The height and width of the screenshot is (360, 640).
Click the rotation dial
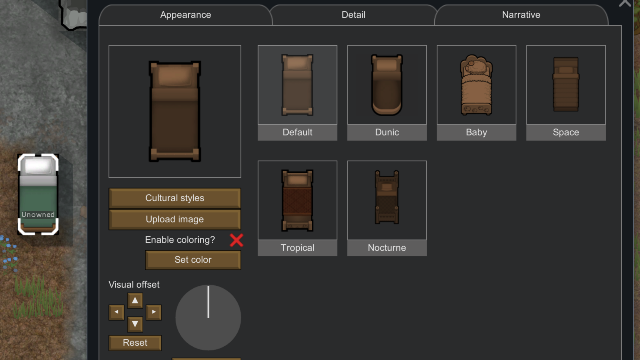[208, 318]
